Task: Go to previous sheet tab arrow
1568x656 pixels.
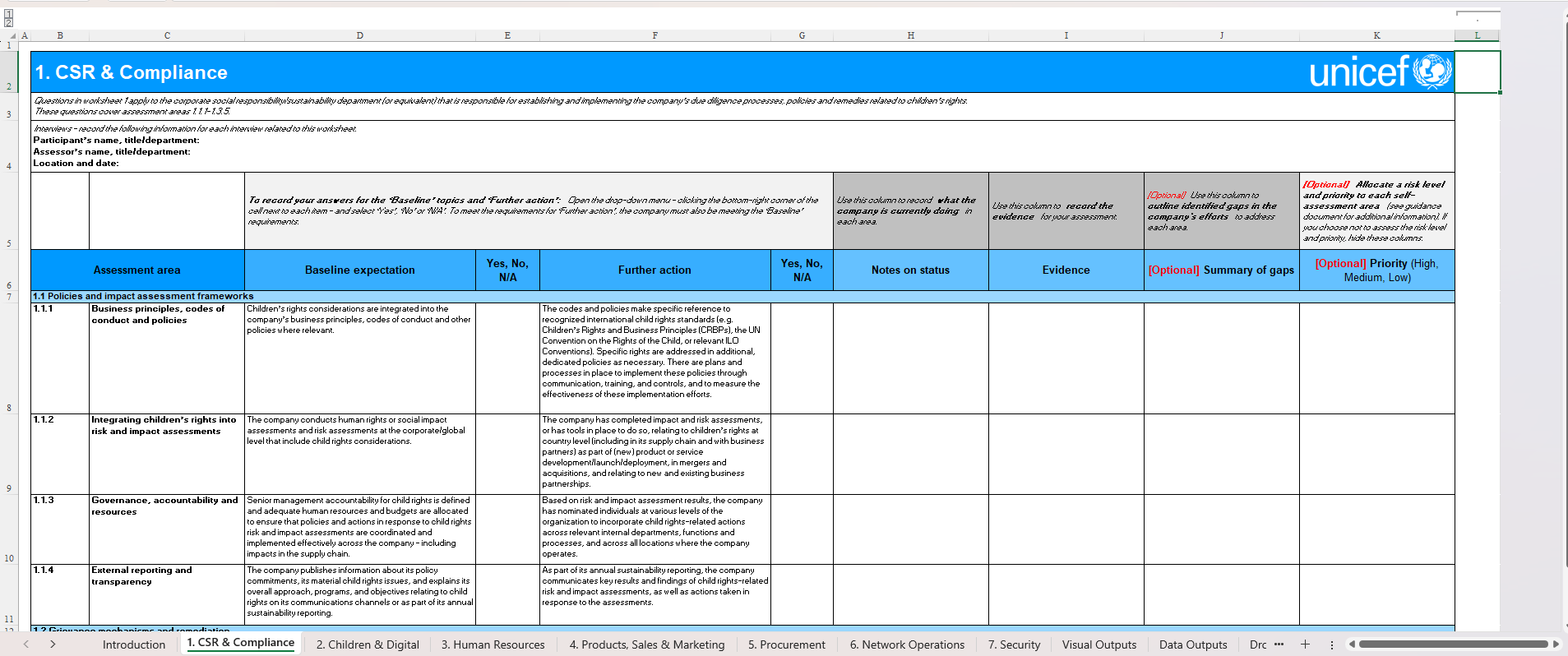Action: 26,644
